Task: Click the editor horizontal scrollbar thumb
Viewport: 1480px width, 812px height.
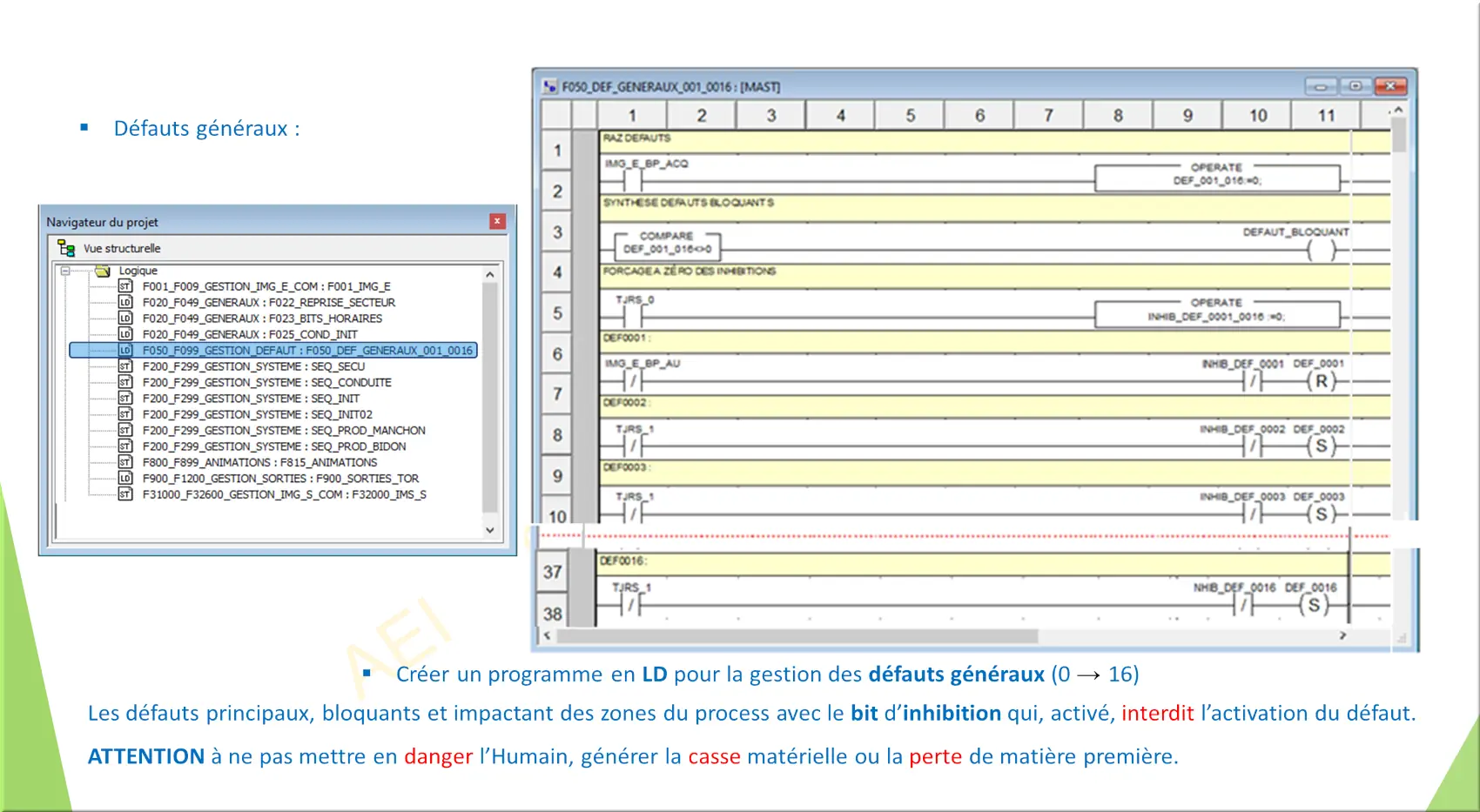Action: click(x=797, y=636)
